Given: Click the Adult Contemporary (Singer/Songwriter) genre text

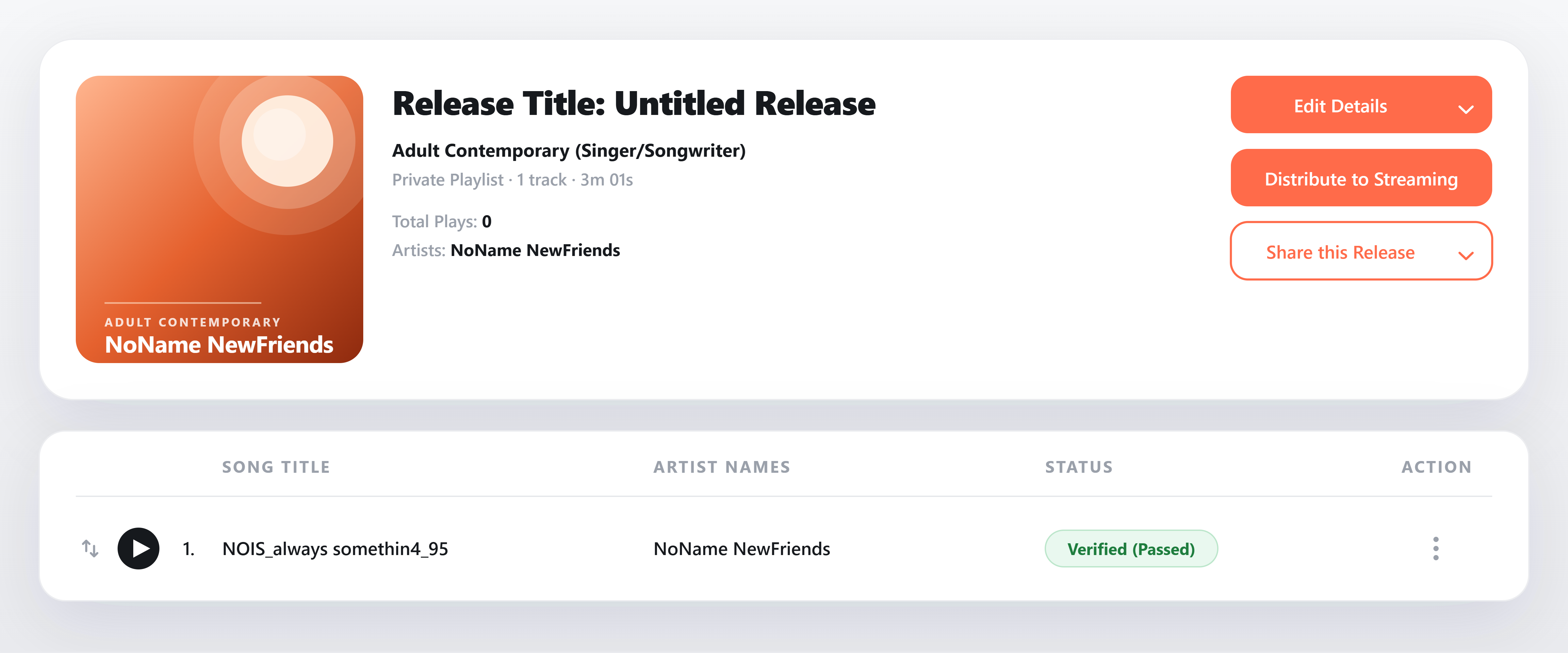Looking at the screenshot, I should point(568,150).
